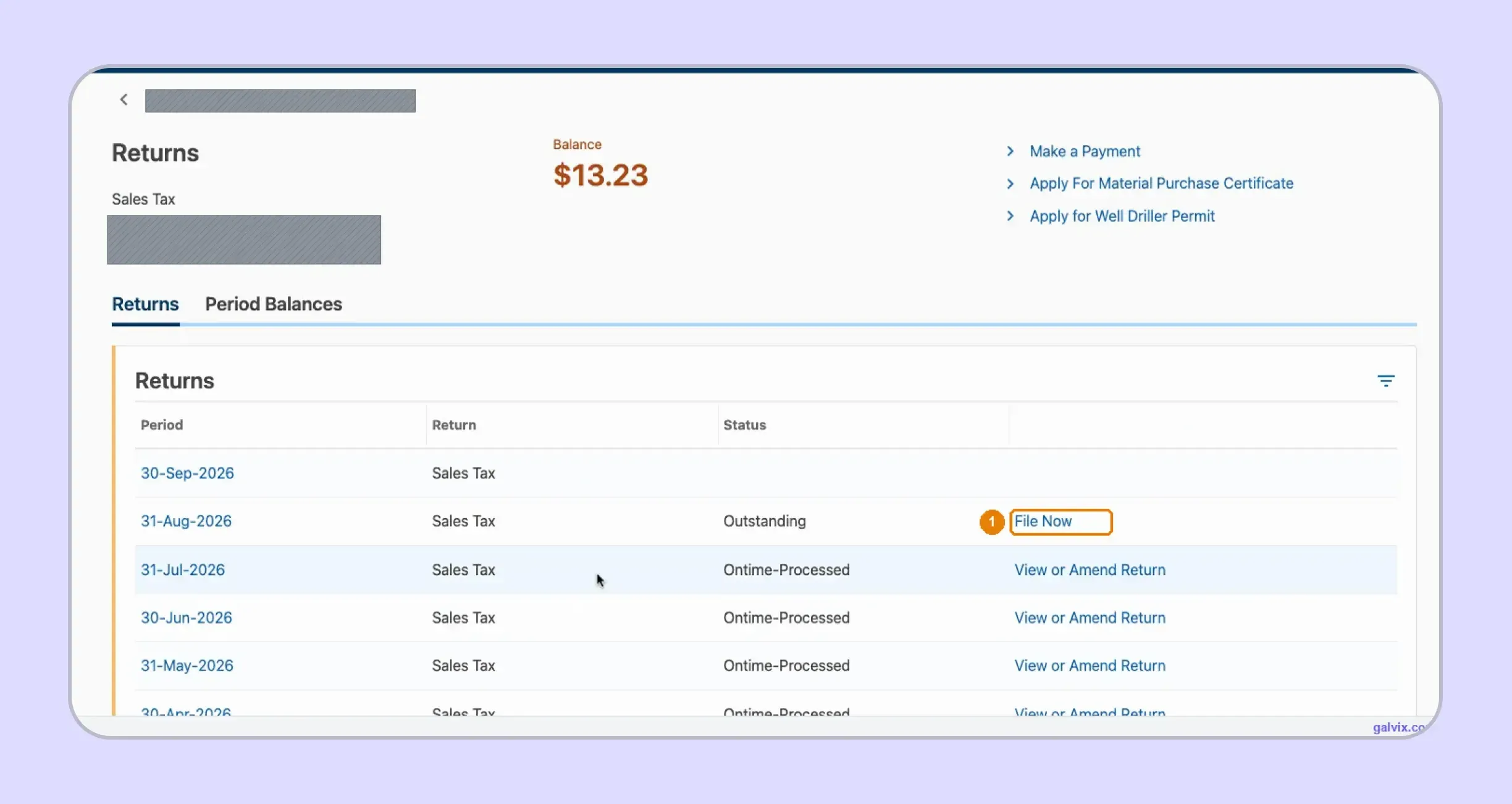Open Apply for Well Driller Permit link
Screen dimensions: 1512x804
coord(1122,216)
